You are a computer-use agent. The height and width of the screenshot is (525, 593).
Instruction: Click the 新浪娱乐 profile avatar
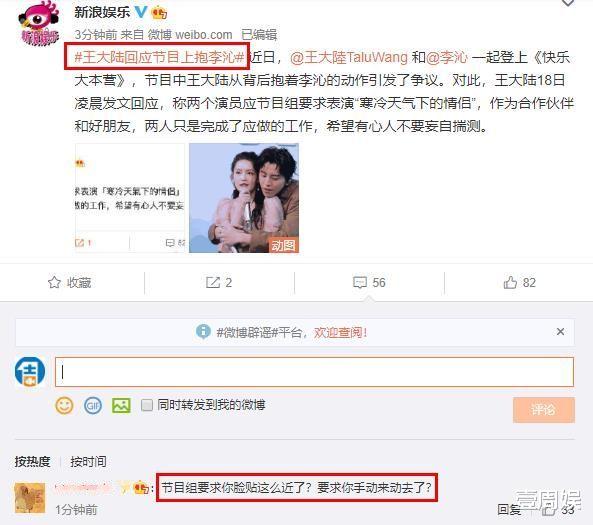tap(39, 23)
